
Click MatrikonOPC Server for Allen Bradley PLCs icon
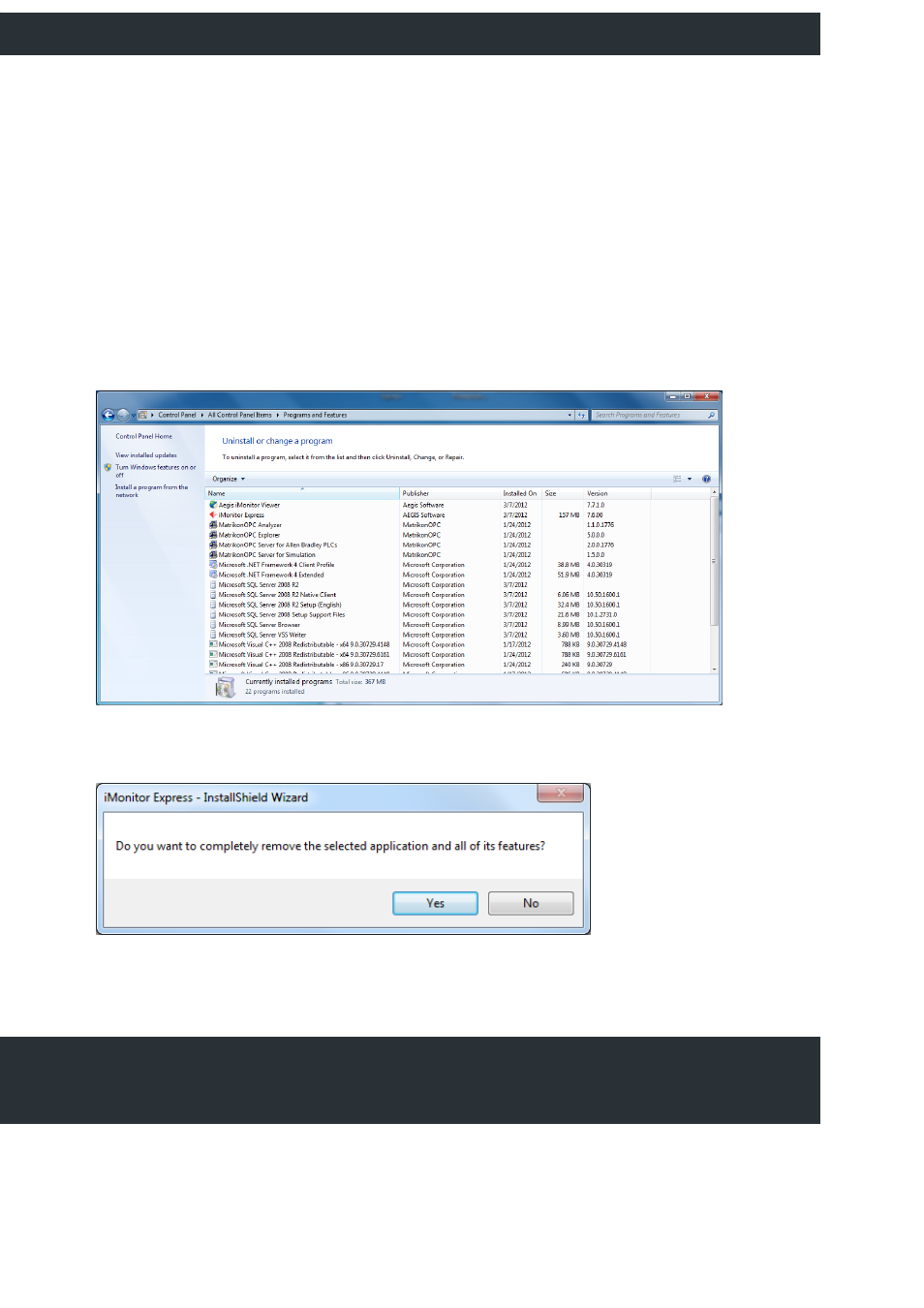pyautogui.click(x=213, y=545)
